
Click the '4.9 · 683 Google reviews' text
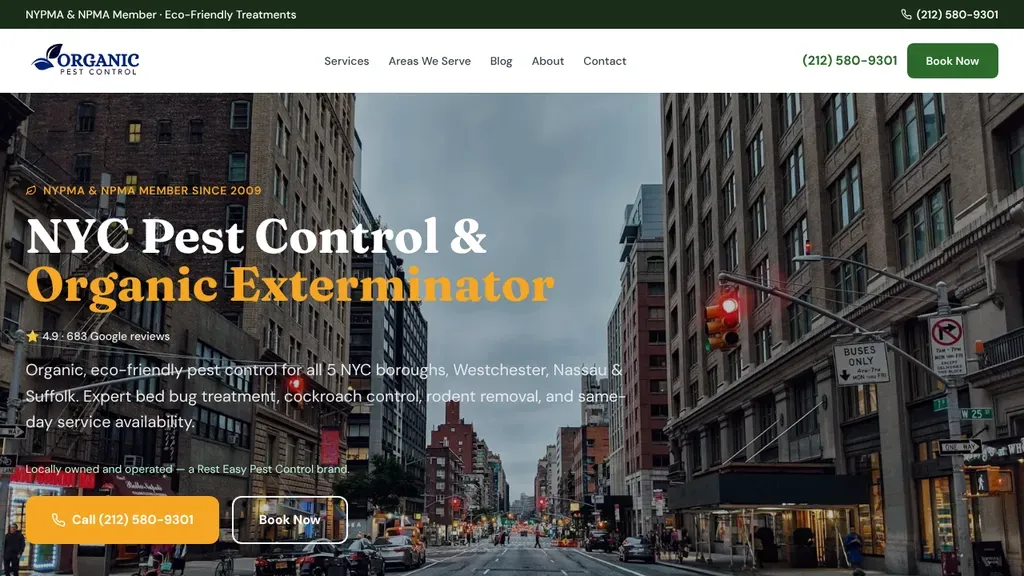(x=106, y=336)
